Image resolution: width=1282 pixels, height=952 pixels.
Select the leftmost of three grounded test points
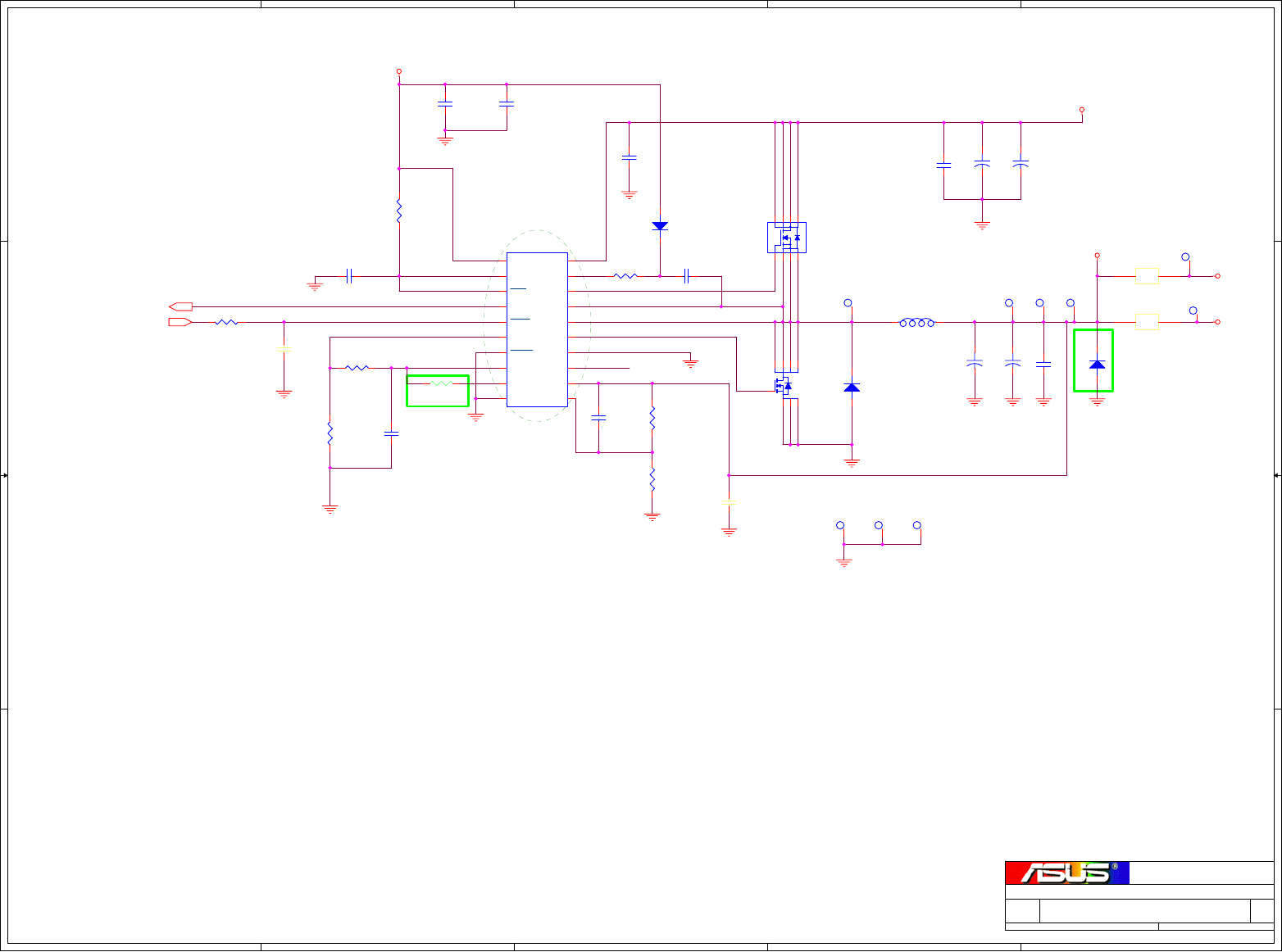coord(840,525)
